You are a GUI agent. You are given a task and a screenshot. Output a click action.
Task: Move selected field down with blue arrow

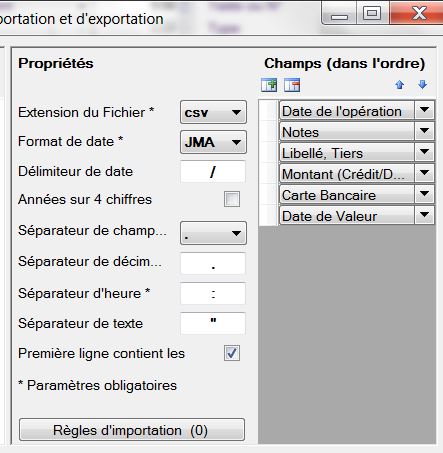coord(422,84)
